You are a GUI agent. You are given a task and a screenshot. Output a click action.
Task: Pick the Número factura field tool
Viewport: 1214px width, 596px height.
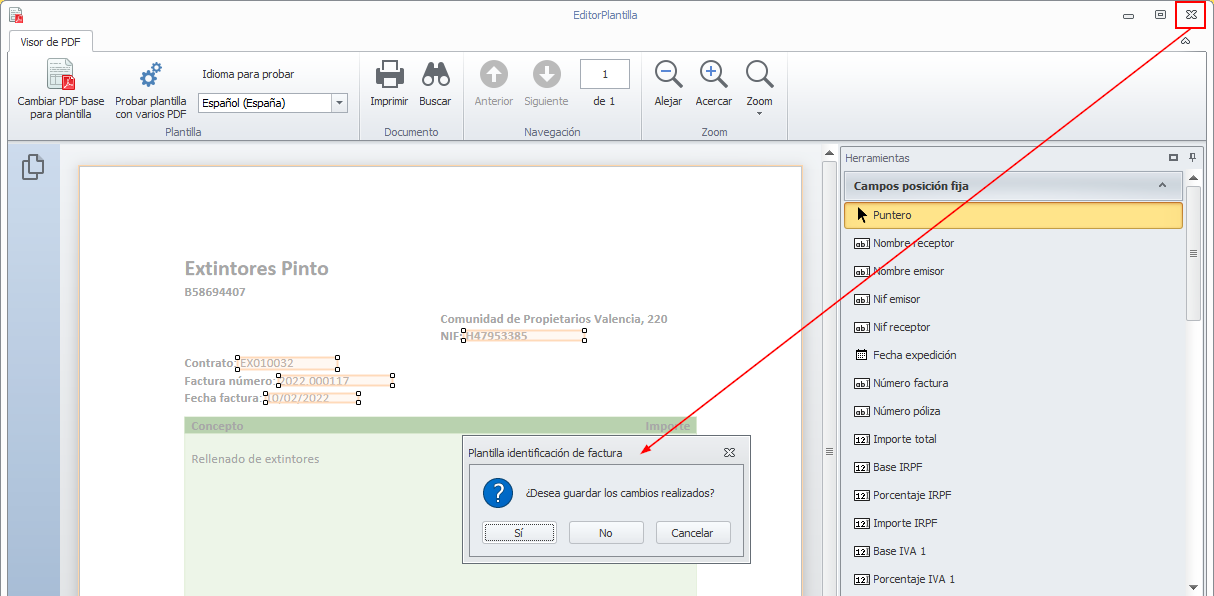(x=1013, y=383)
